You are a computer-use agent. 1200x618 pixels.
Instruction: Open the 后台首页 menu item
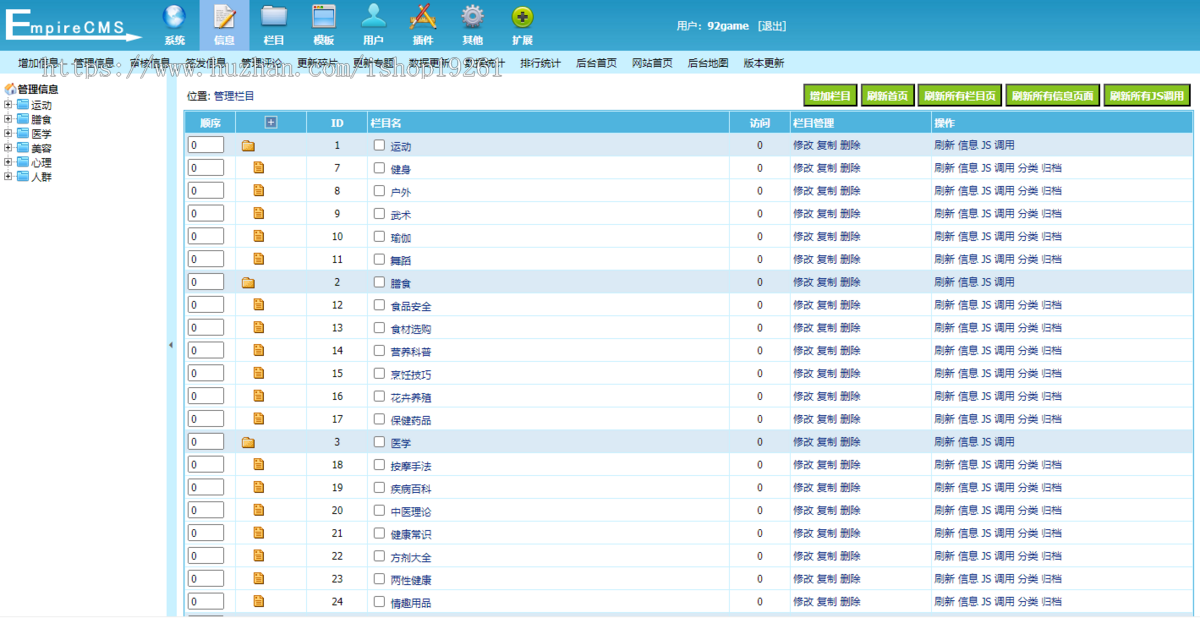[x=596, y=63]
